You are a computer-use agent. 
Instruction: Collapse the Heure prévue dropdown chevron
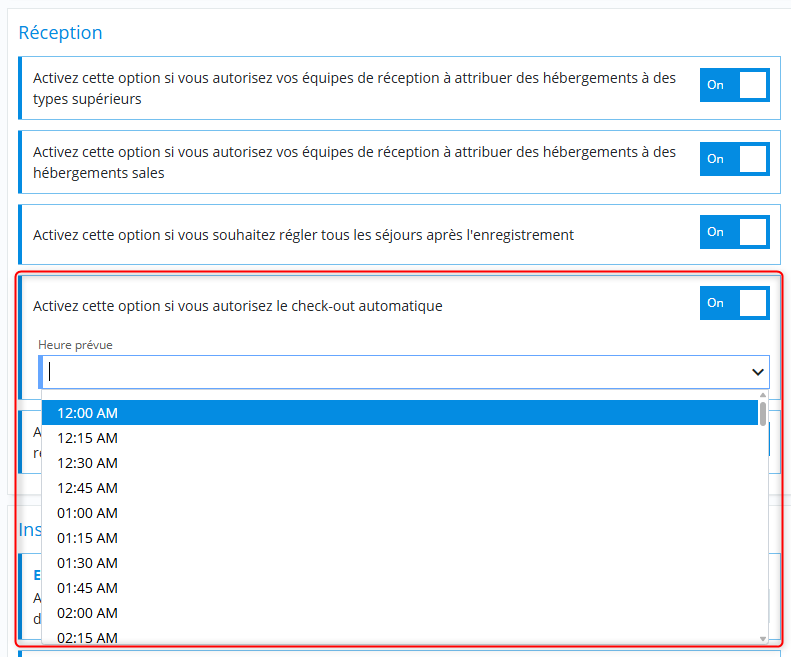[x=757, y=372]
